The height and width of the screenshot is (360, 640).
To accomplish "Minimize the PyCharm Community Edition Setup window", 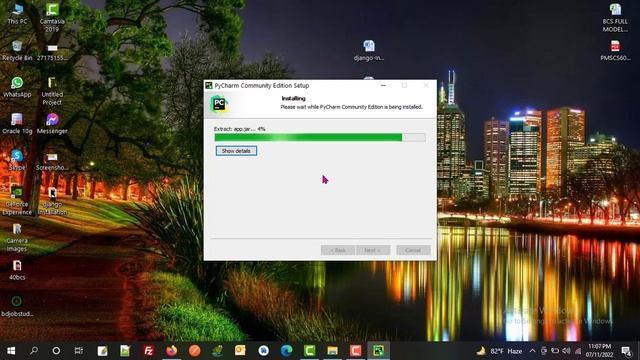I will (x=383, y=85).
